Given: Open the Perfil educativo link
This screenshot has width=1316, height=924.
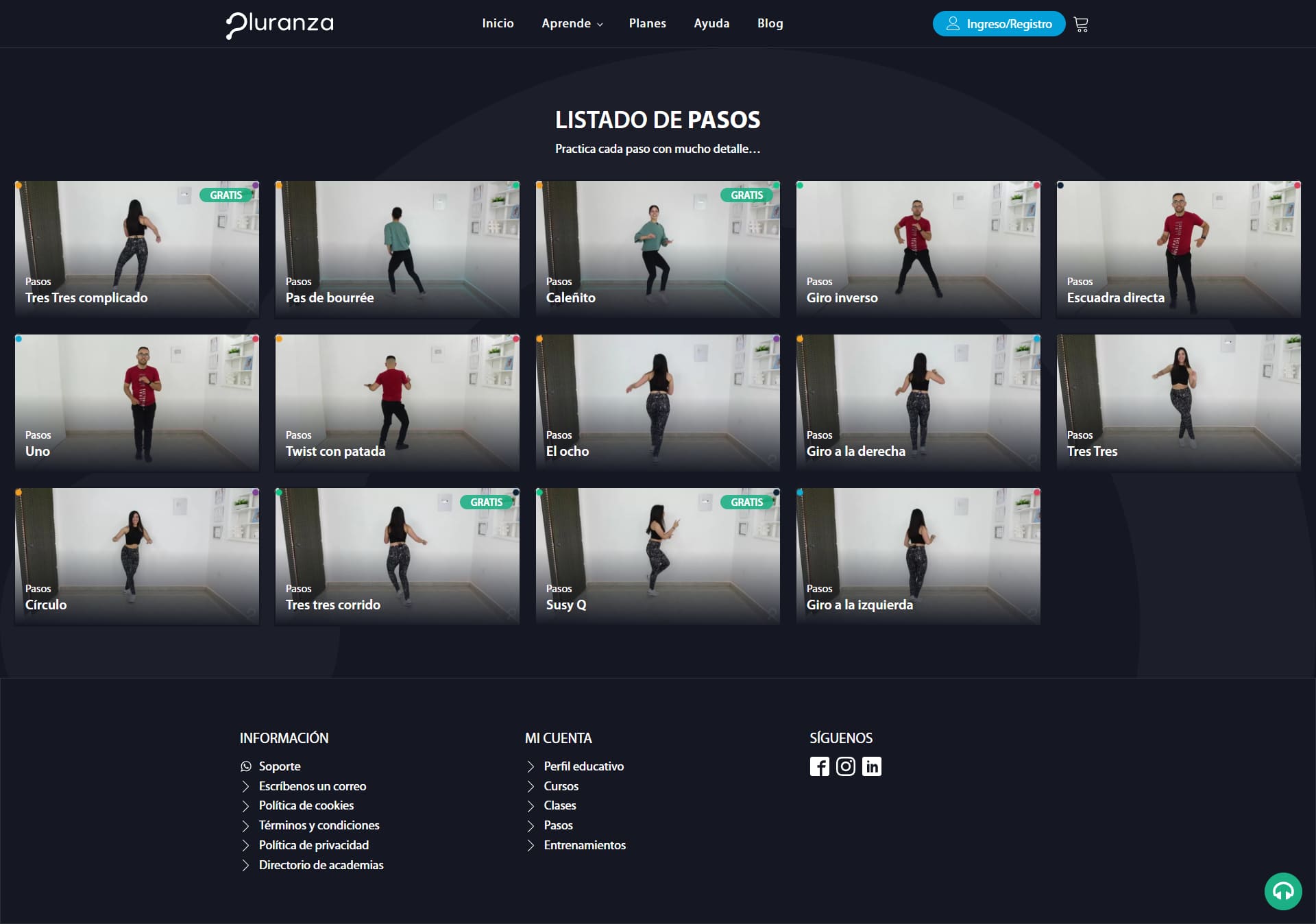Looking at the screenshot, I should 584,766.
